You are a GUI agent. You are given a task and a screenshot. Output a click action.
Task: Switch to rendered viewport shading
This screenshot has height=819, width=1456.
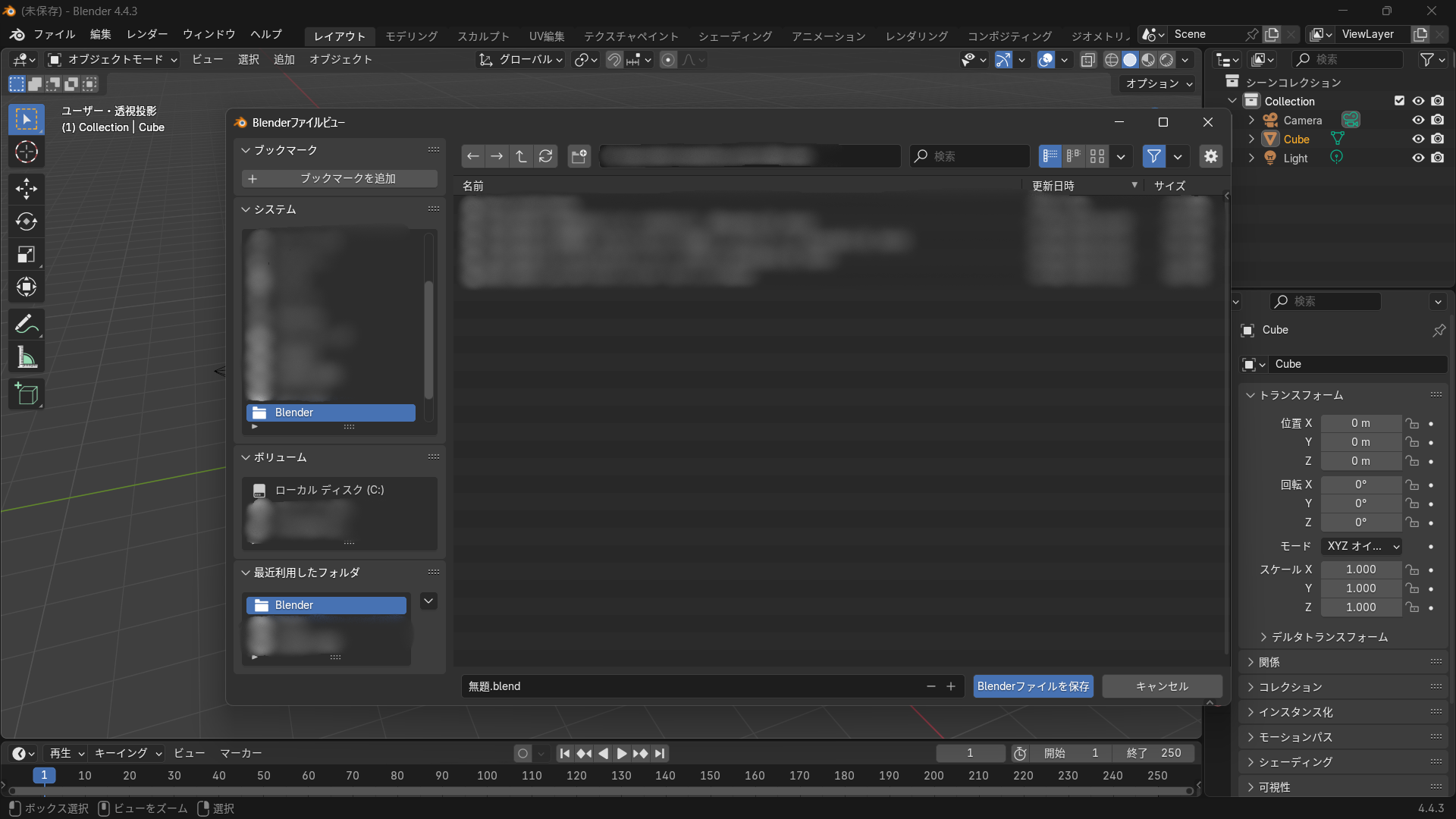[1167, 60]
